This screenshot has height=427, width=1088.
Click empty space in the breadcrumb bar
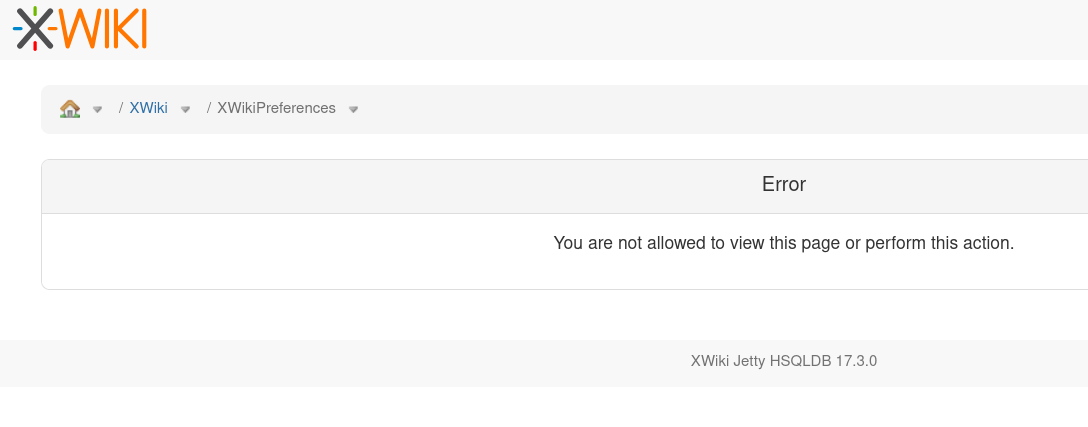(694, 109)
